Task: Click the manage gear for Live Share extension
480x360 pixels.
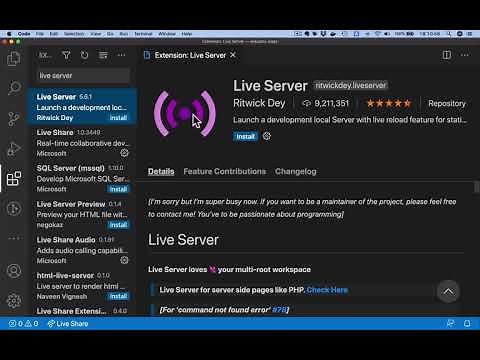Action: (124, 153)
